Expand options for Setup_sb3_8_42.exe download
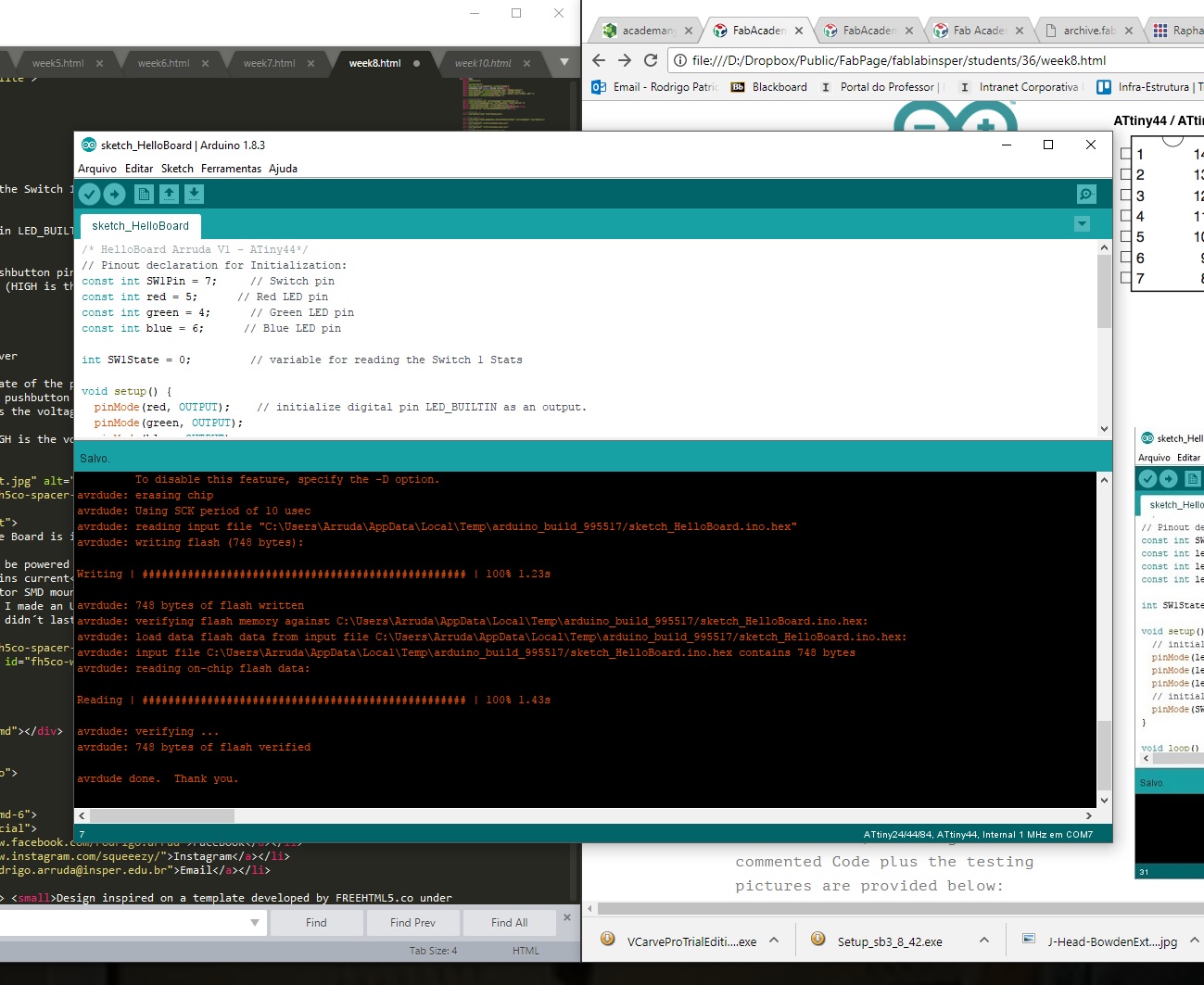 tap(984, 941)
